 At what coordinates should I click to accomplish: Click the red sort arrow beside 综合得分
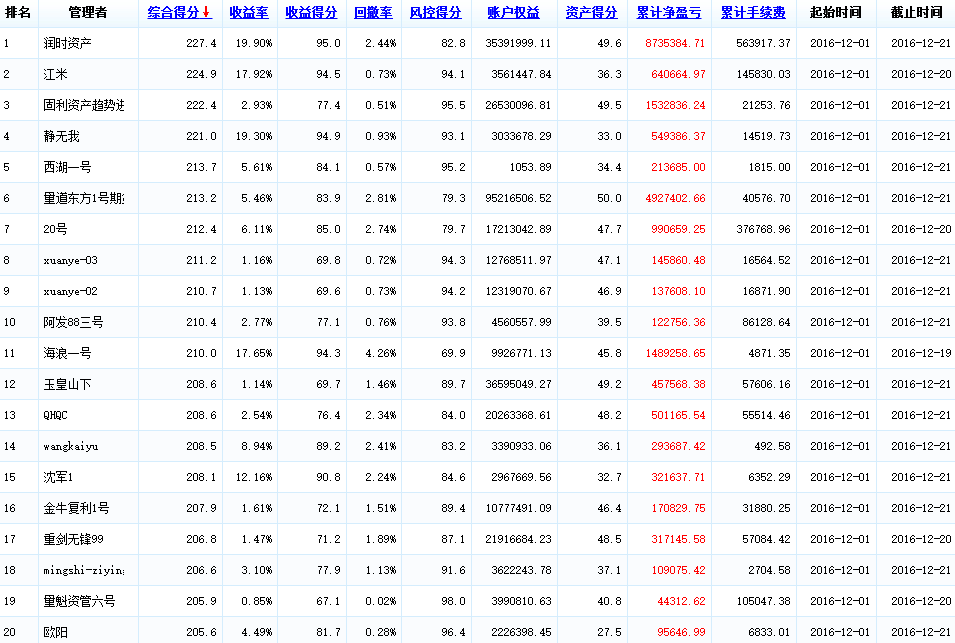(206, 12)
